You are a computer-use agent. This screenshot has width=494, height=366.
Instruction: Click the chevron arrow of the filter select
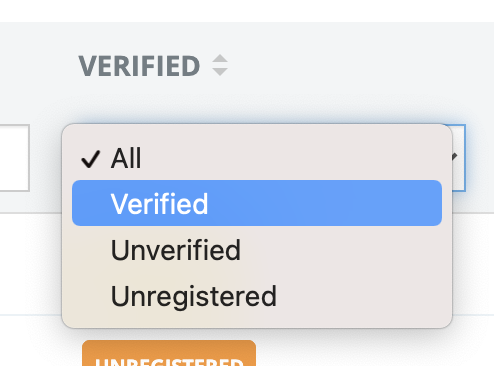tap(454, 157)
